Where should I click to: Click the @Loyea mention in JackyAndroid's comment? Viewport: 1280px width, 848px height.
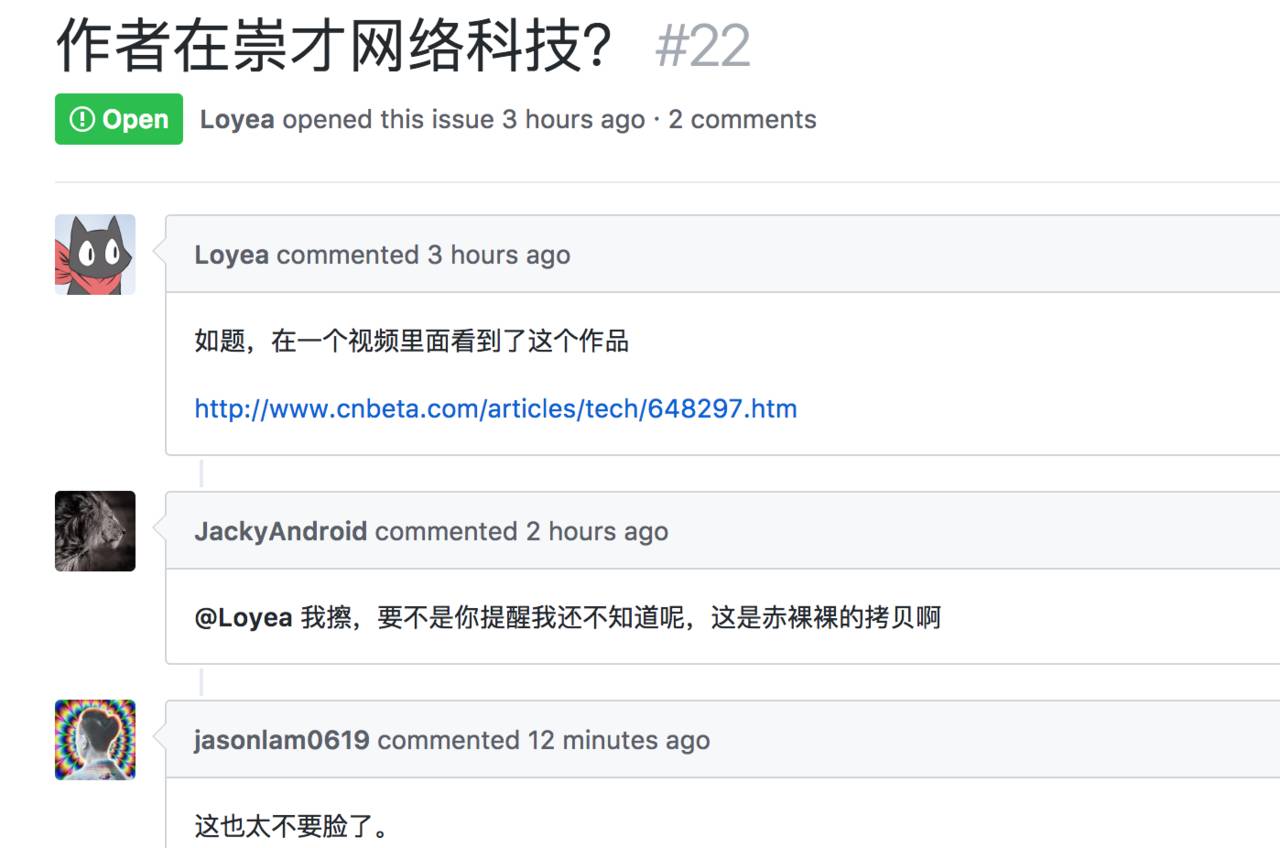tap(243, 618)
